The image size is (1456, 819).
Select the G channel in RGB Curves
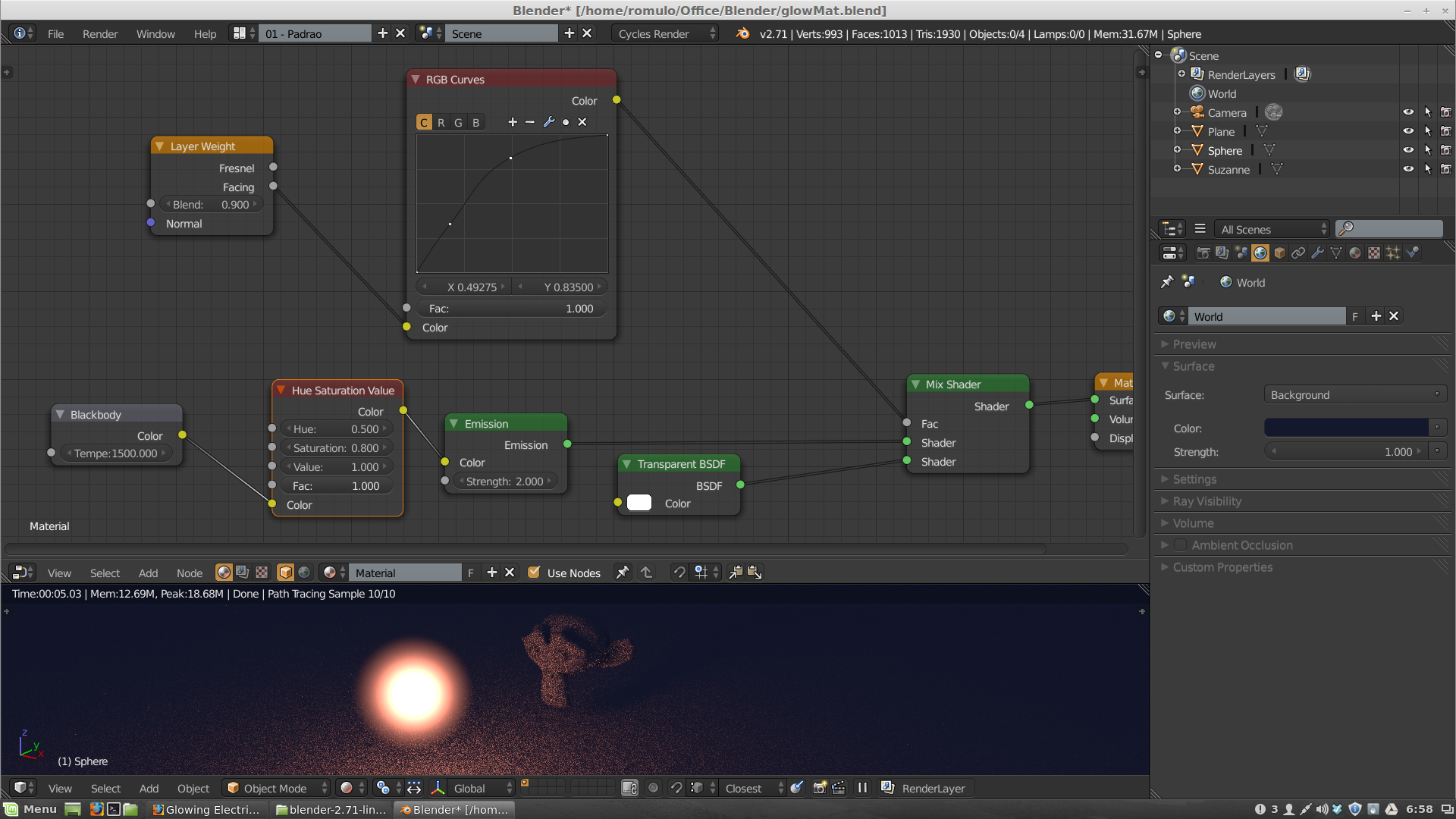(x=458, y=122)
